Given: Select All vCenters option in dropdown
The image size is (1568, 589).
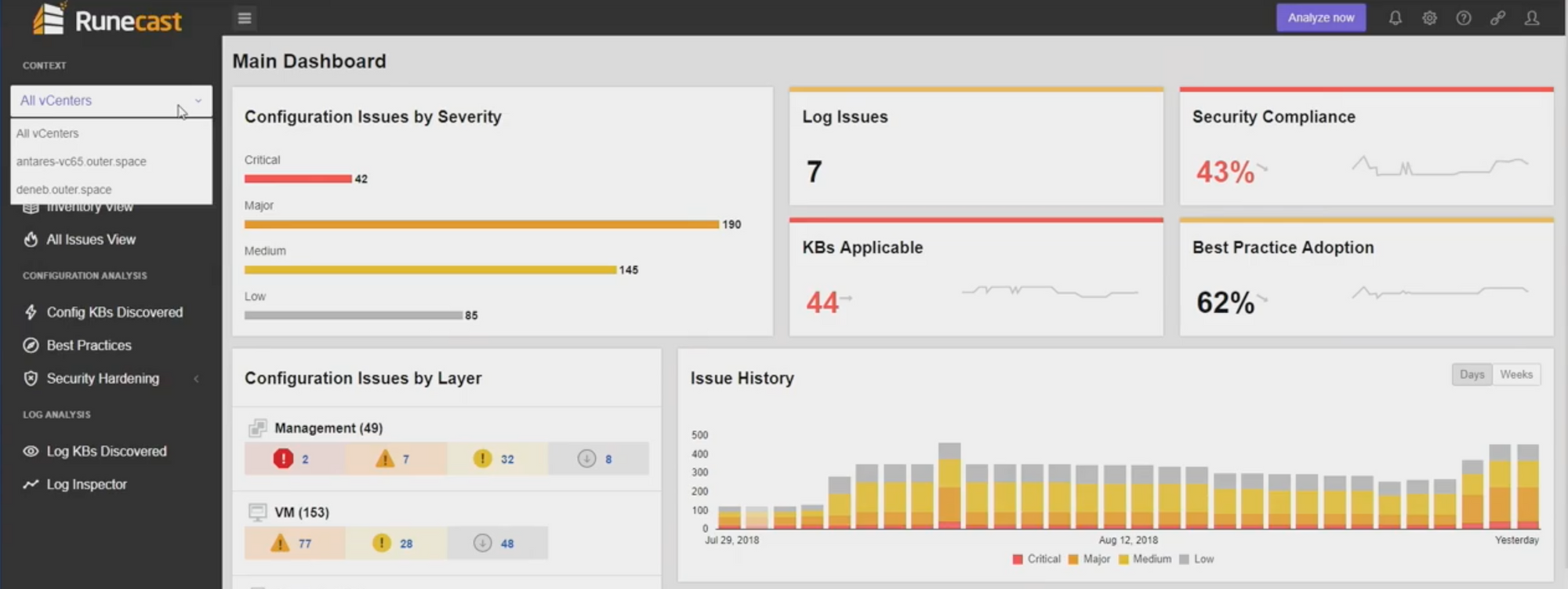Looking at the screenshot, I should (111, 133).
